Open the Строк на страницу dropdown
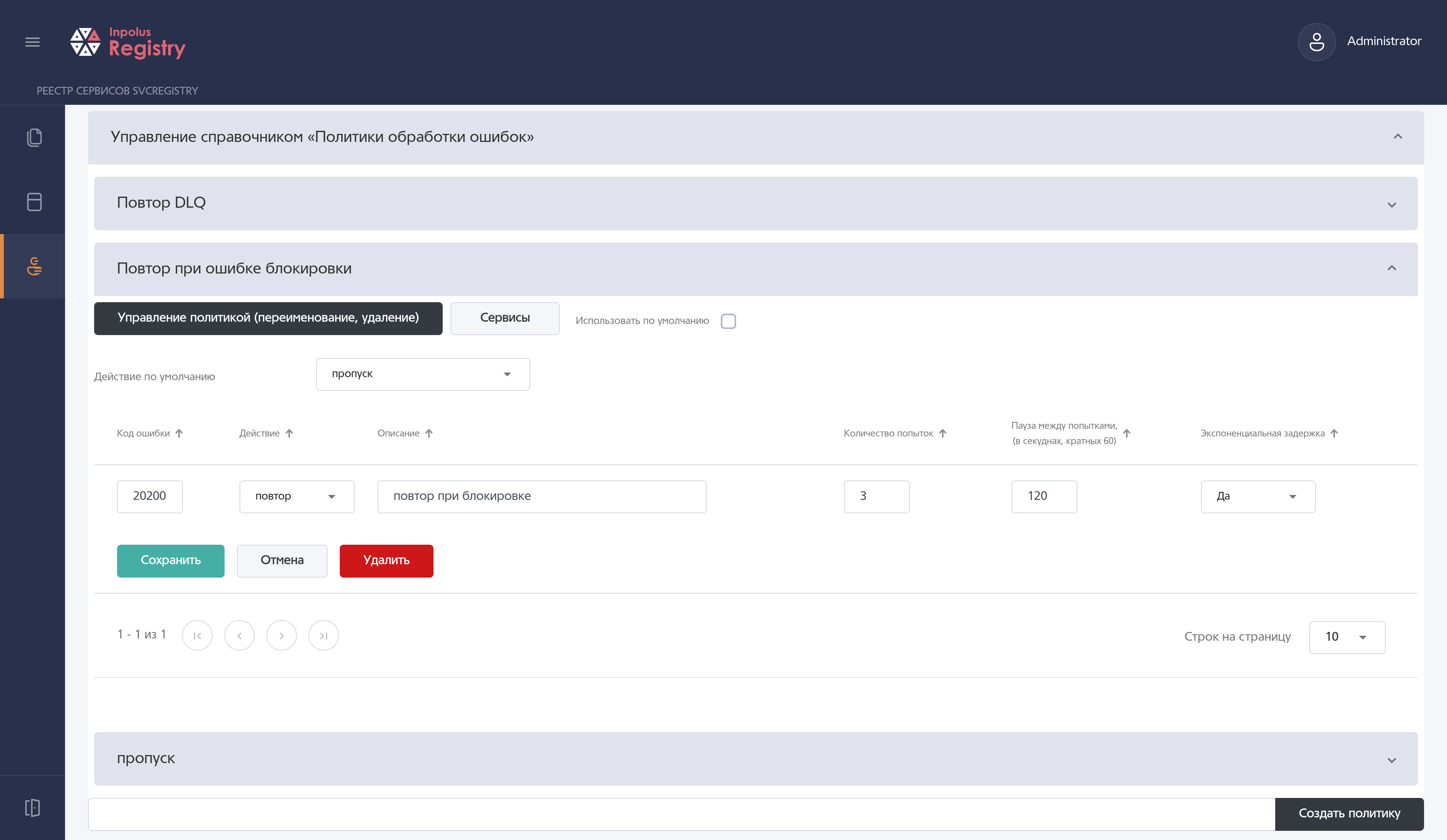Image resolution: width=1447 pixels, height=840 pixels. (1347, 637)
